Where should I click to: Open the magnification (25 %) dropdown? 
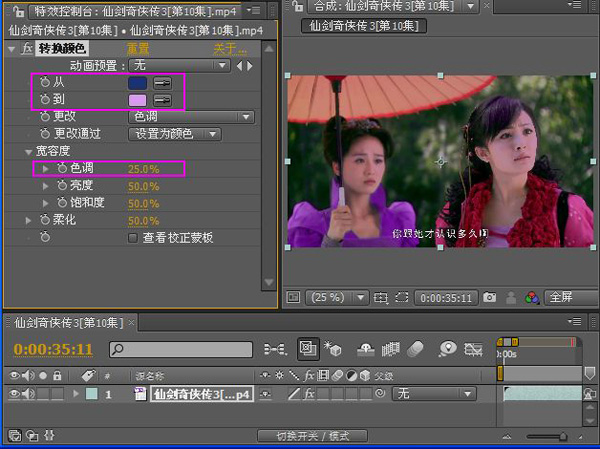tap(337, 297)
